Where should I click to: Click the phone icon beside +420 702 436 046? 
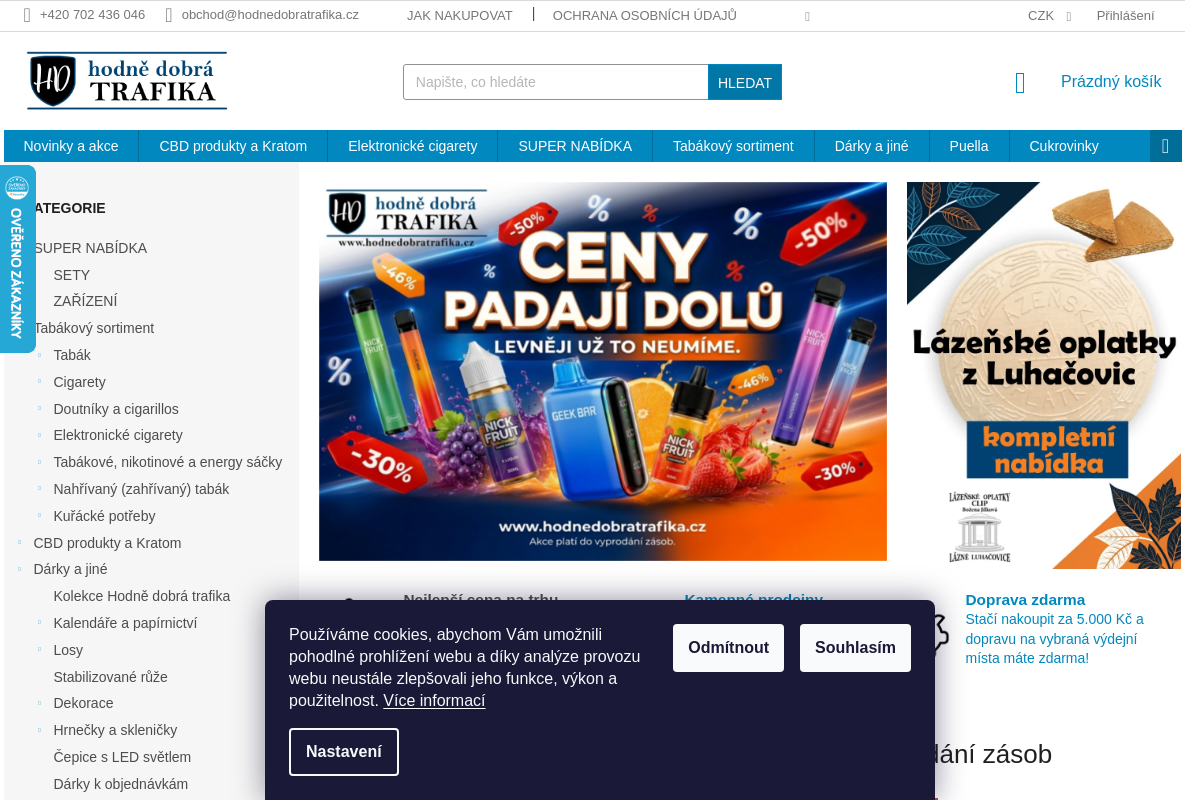27,15
